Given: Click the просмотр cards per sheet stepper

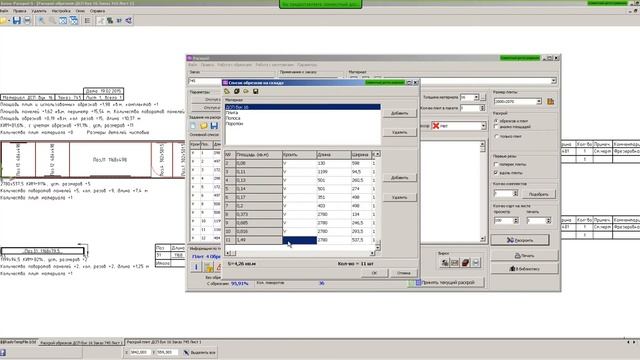Looking at the screenshot, I should tap(516, 220).
